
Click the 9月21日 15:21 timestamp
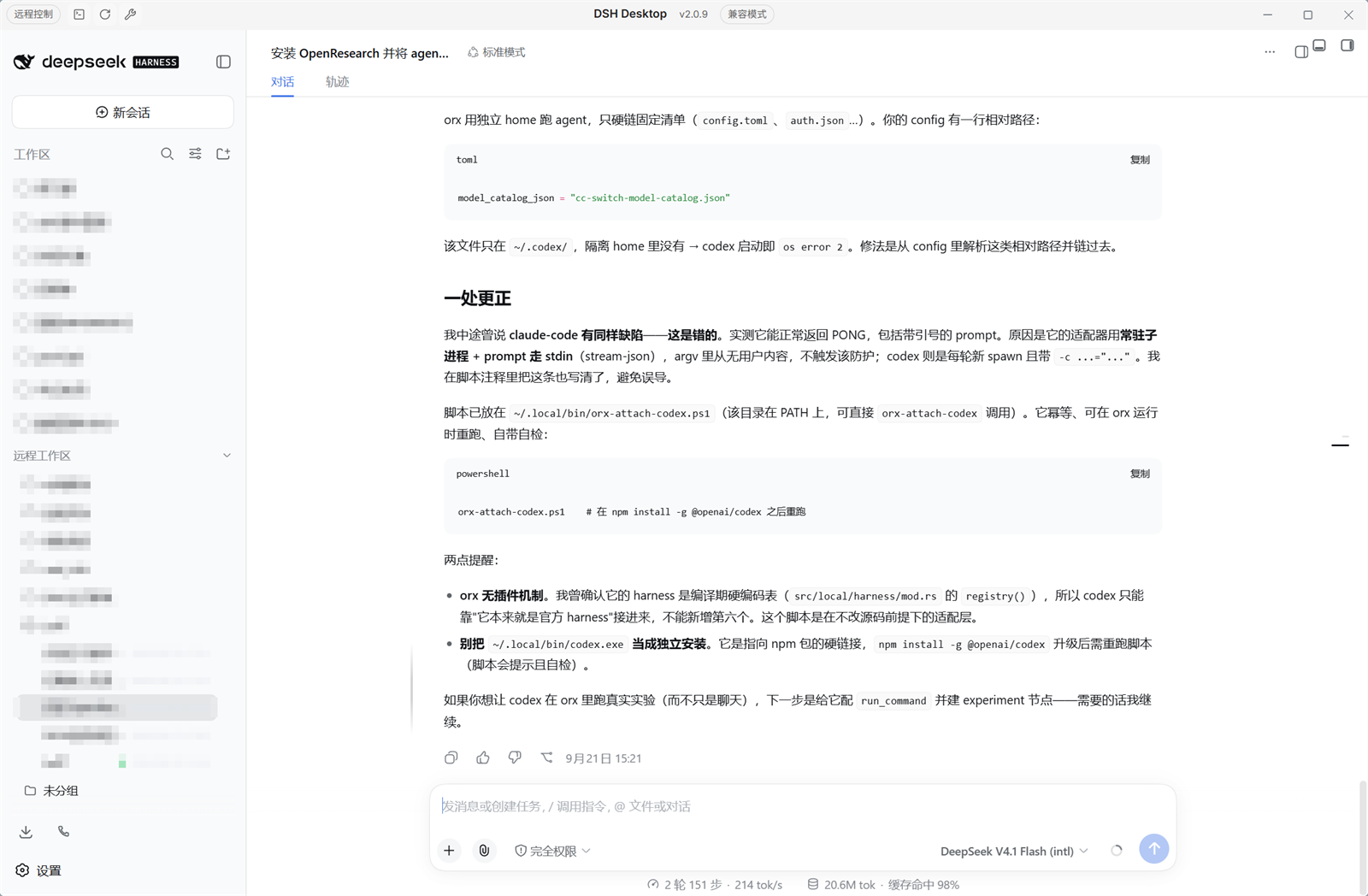pyautogui.click(x=603, y=758)
